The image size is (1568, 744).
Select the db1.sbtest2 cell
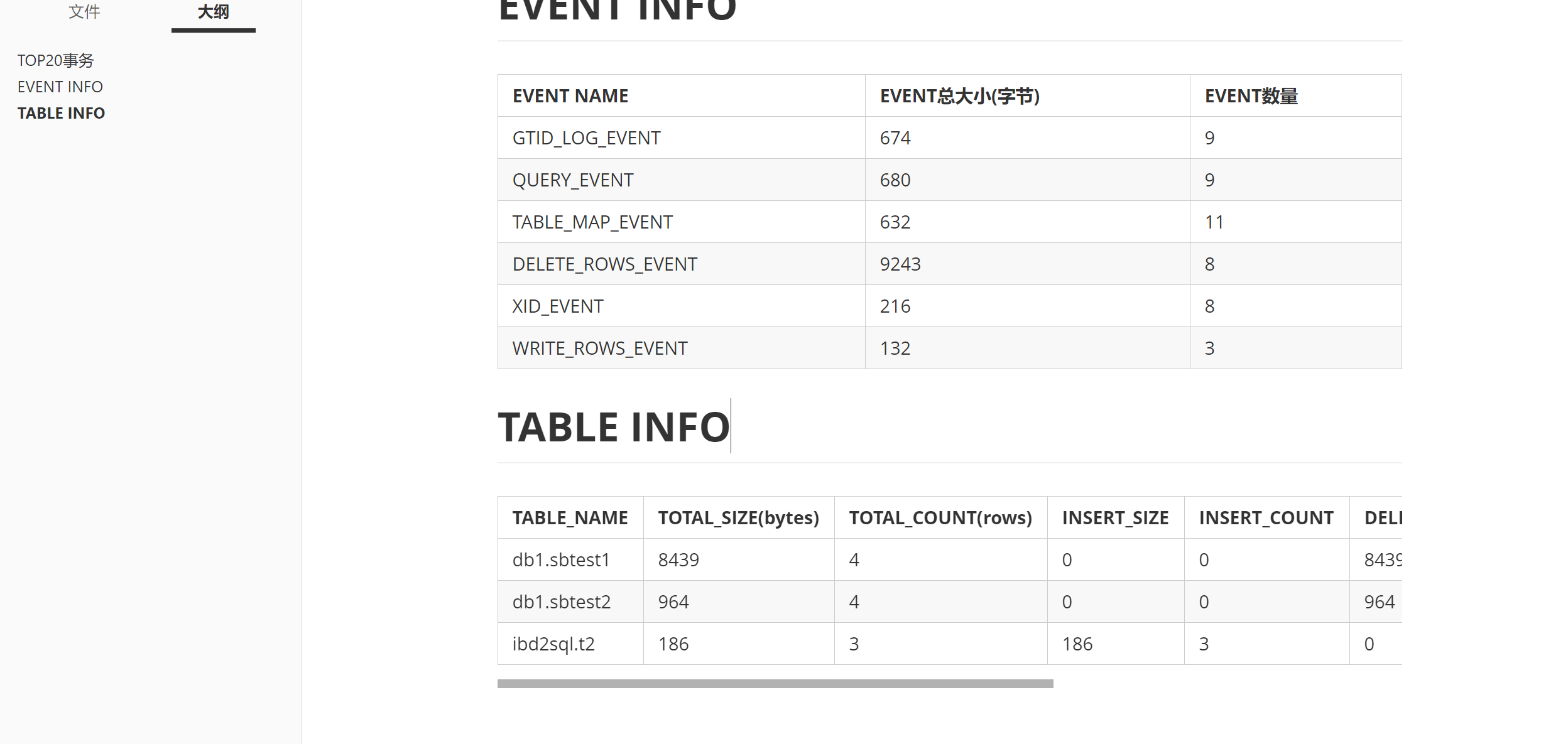pos(561,602)
